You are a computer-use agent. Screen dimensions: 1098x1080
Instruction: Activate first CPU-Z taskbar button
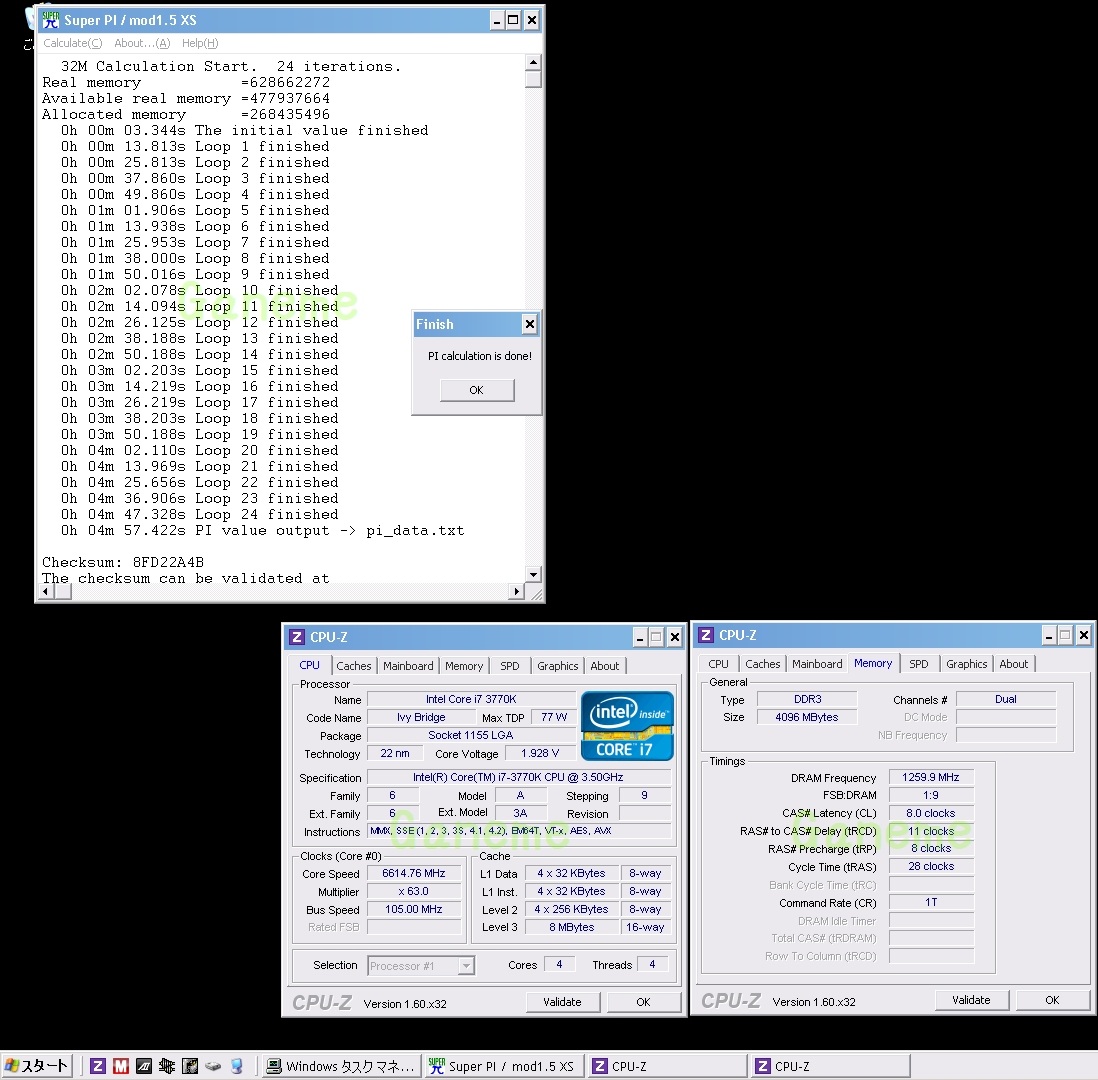[666, 1066]
